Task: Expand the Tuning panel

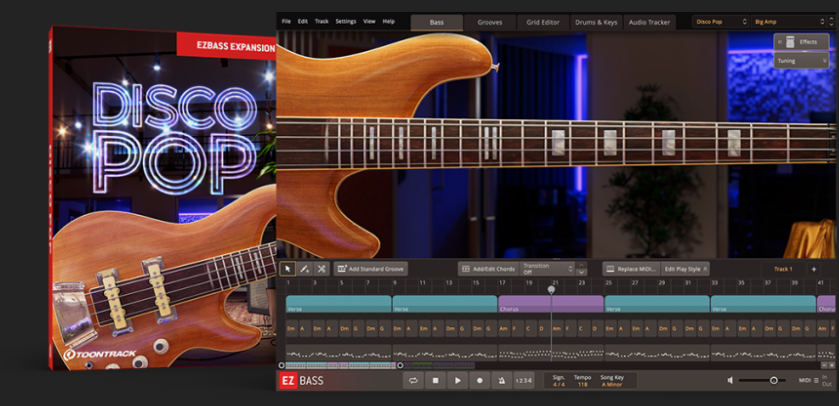Action: pyautogui.click(x=801, y=61)
